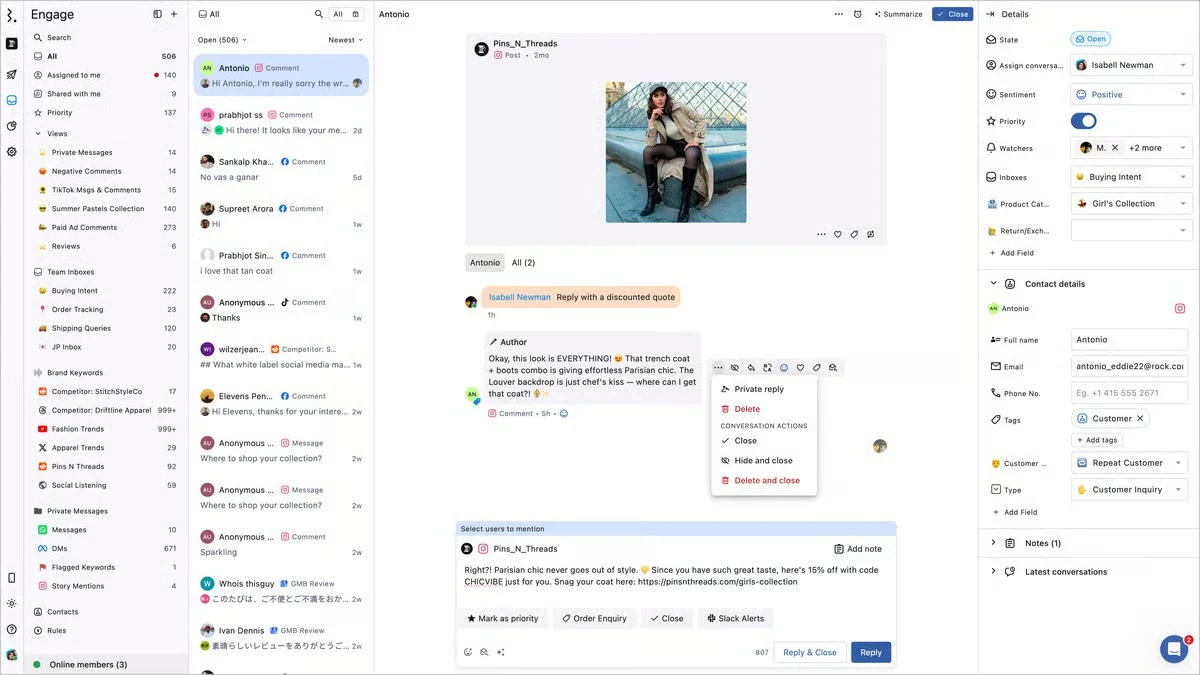The width and height of the screenshot is (1200, 675).
Task: Open the Open (506) status filter dropdown
Action: point(222,40)
